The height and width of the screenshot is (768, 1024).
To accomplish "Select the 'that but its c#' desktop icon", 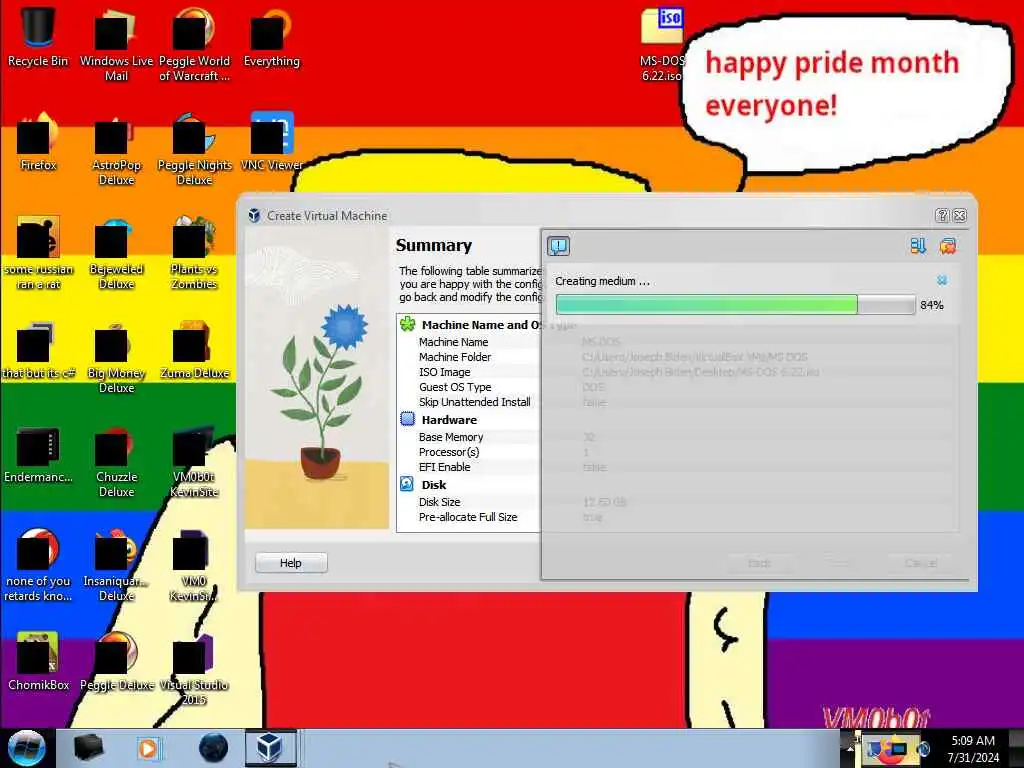I will (x=38, y=351).
